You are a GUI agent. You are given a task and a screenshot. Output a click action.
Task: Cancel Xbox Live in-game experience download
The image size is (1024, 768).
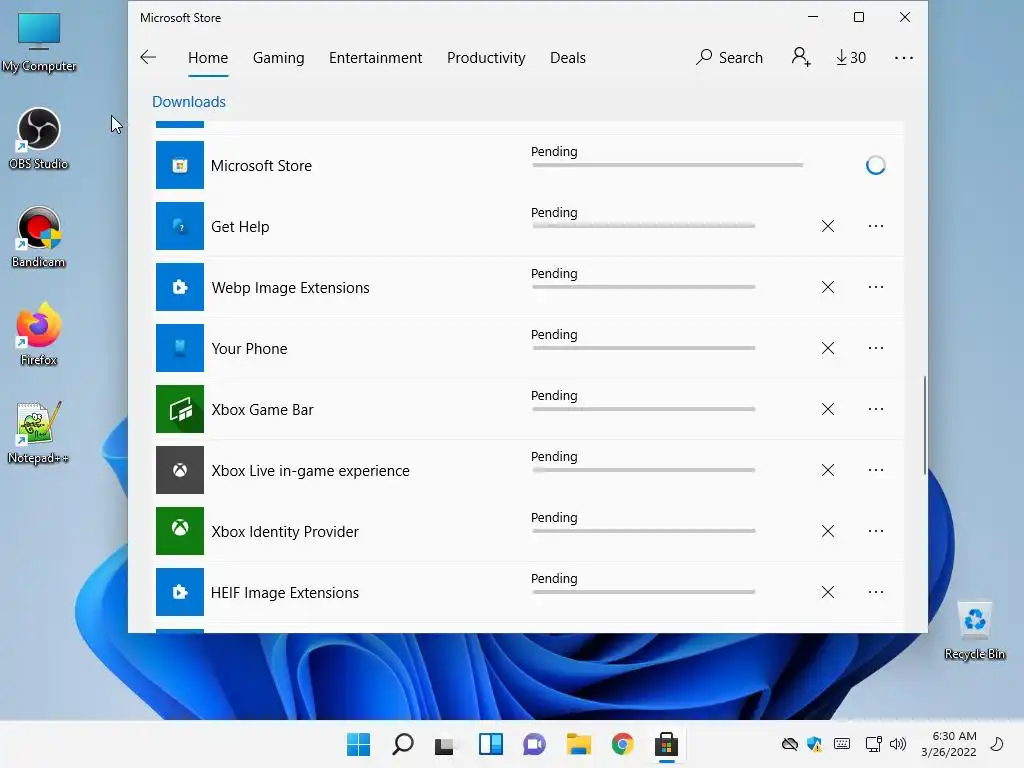[827, 470]
